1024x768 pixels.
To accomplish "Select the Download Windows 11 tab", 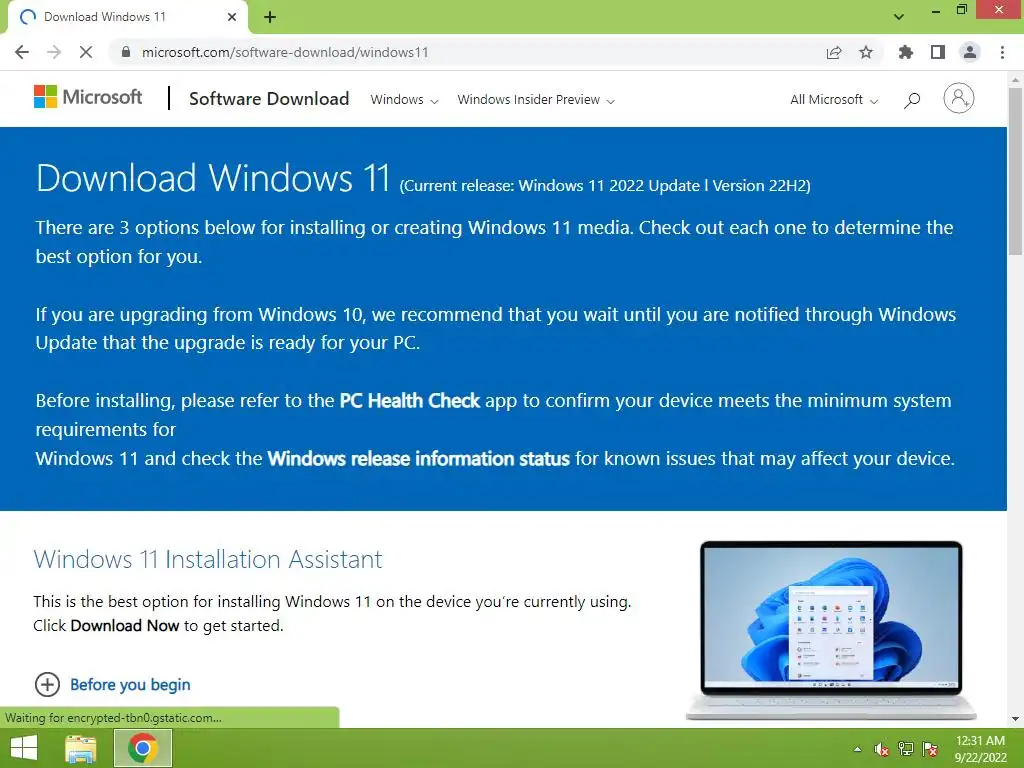I will pos(127,17).
